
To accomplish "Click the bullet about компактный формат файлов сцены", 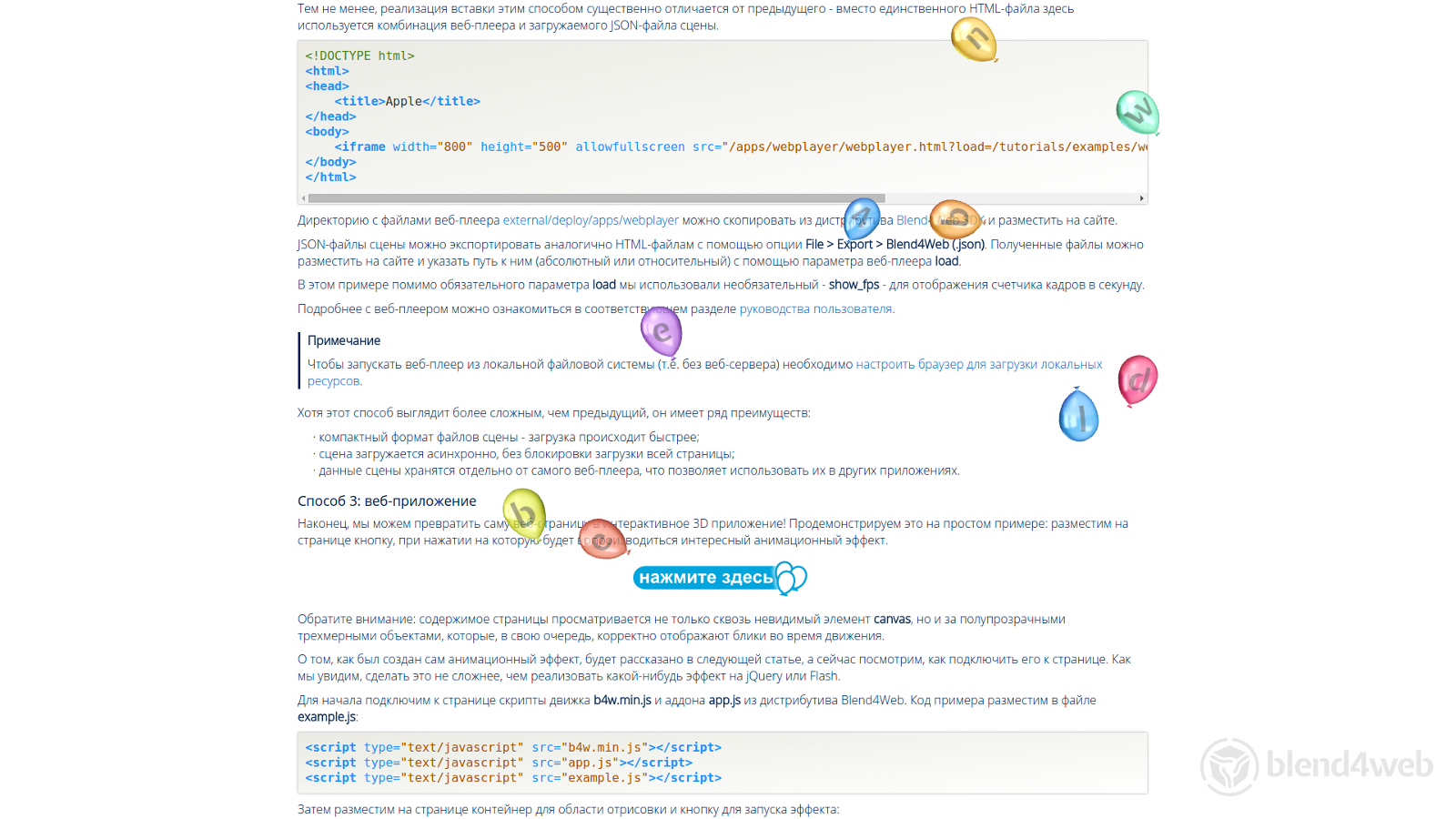I will [509, 438].
